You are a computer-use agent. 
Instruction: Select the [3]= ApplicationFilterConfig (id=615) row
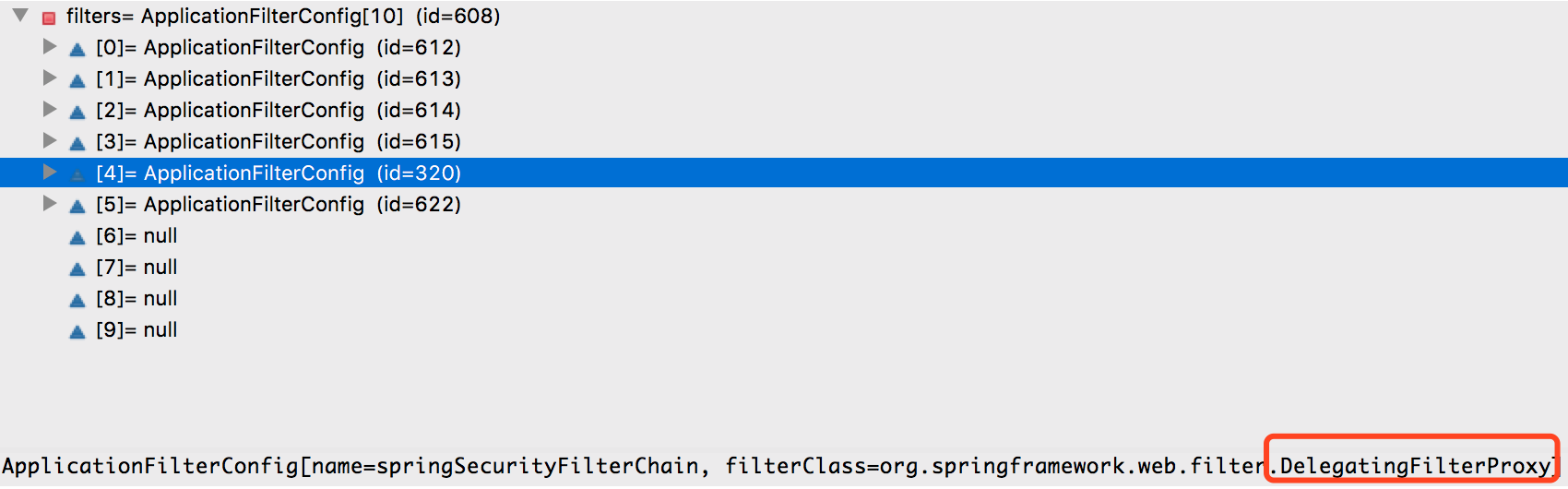278,141
